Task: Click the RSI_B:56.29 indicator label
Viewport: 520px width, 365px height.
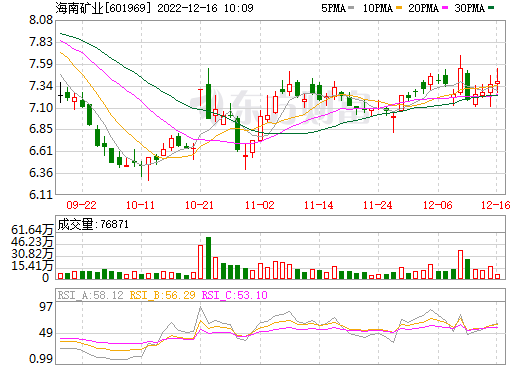Action: [x=162, y=295]
